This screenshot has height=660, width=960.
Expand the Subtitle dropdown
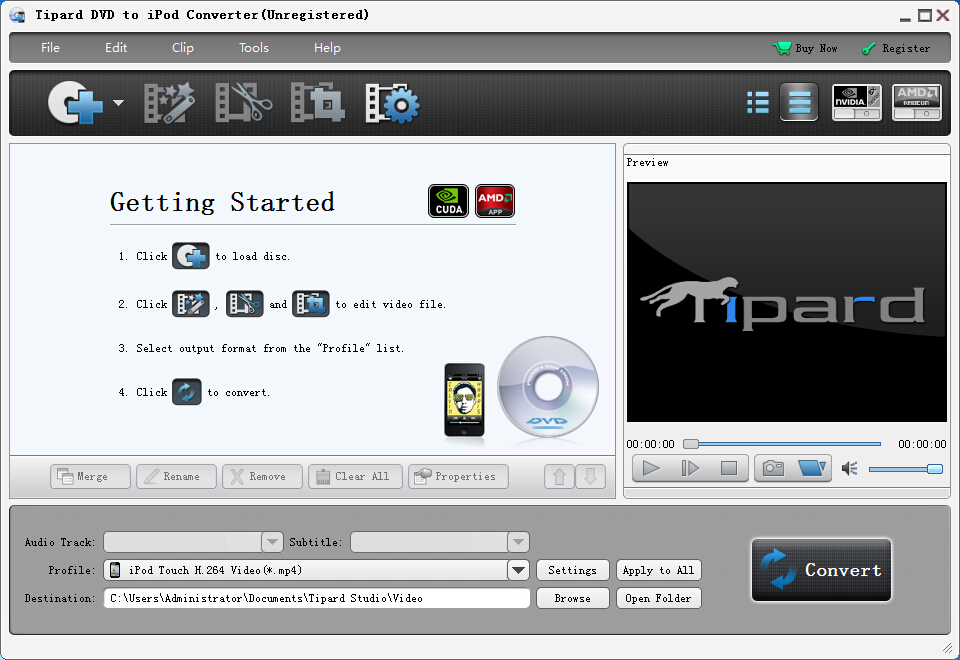click(x=518, y=542)
